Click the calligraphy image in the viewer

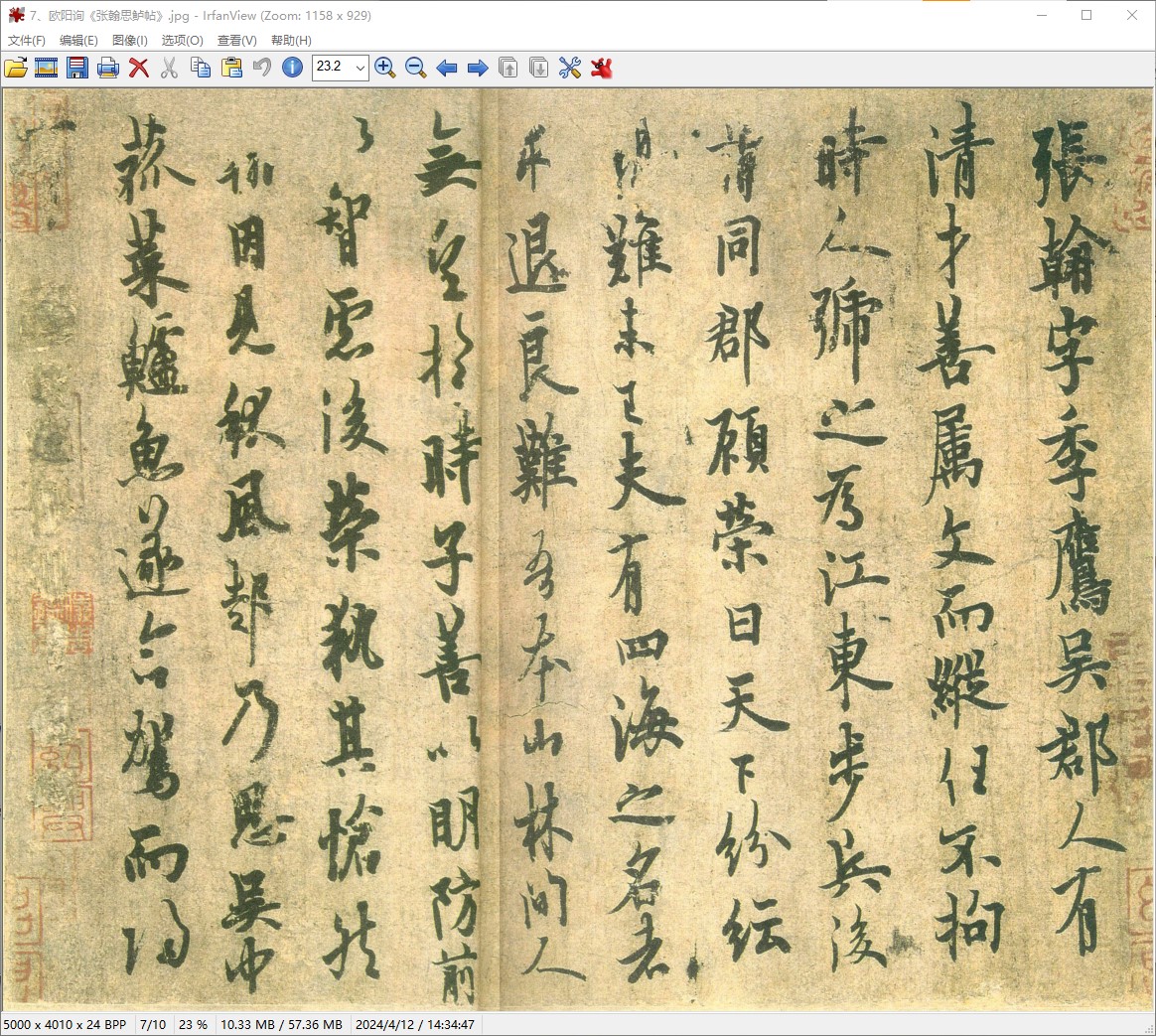pyautogui.click(x=578, y=548)
